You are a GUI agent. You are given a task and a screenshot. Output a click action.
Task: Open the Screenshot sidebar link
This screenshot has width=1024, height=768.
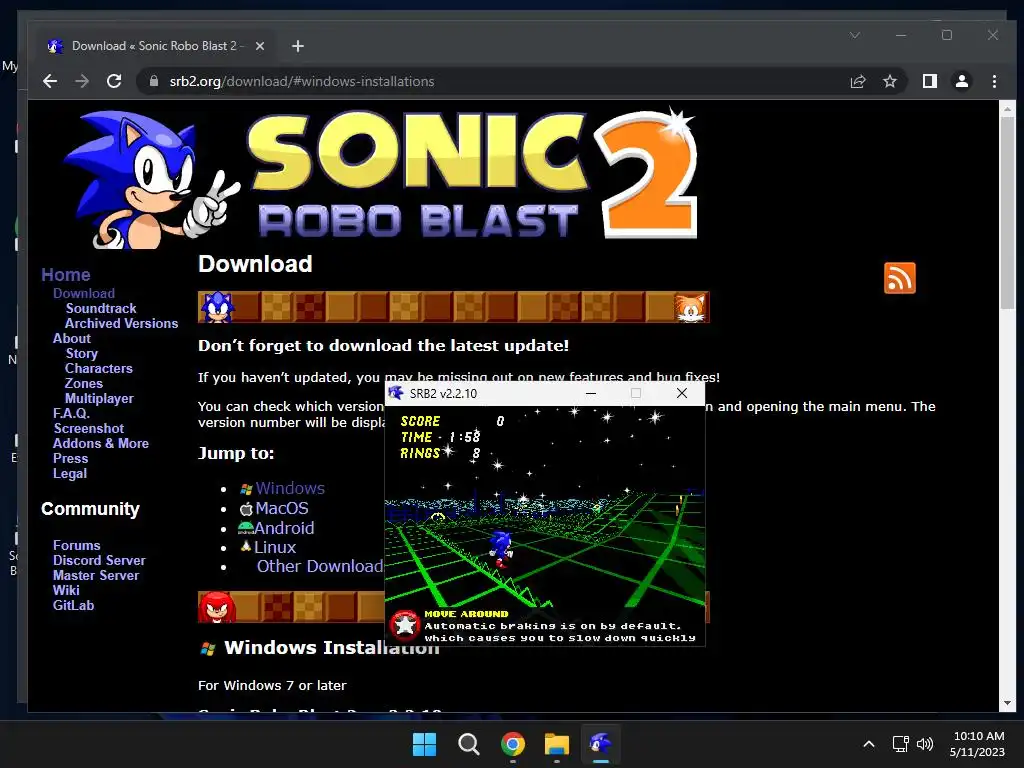(x=89, y=428)
